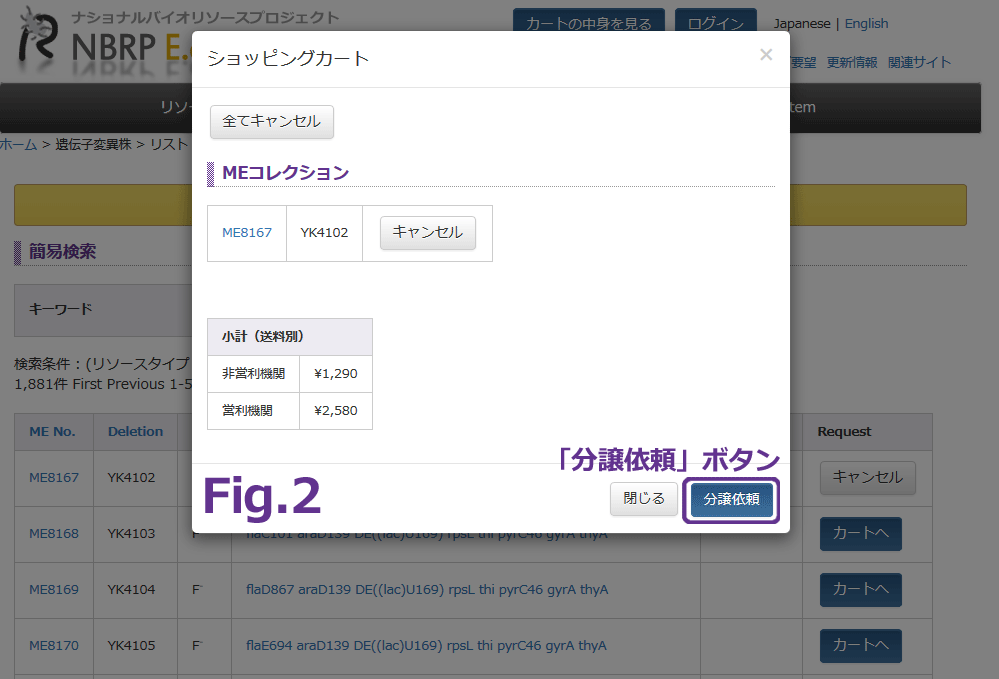999x679 pixels.
Task: Close the shopping cart dialog with X
Action: click(x=766, y=55)
